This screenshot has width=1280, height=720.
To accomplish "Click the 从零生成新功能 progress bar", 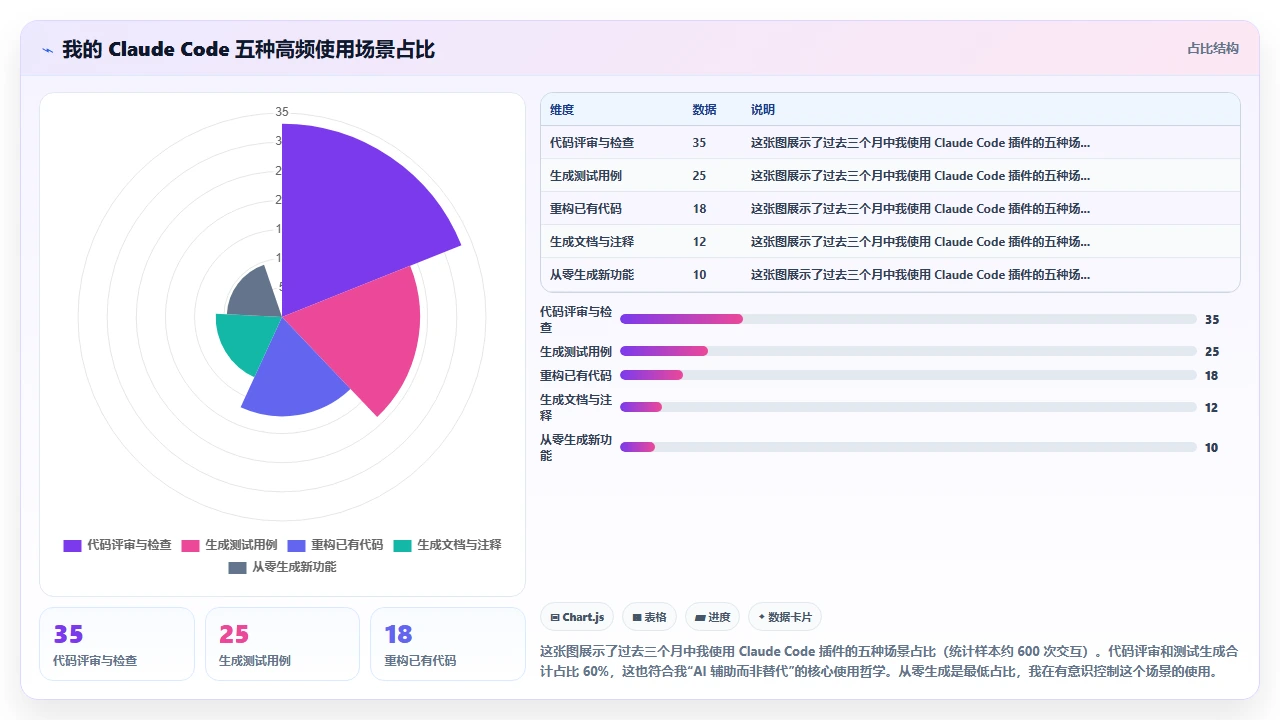I will click(x=908, y=447).
